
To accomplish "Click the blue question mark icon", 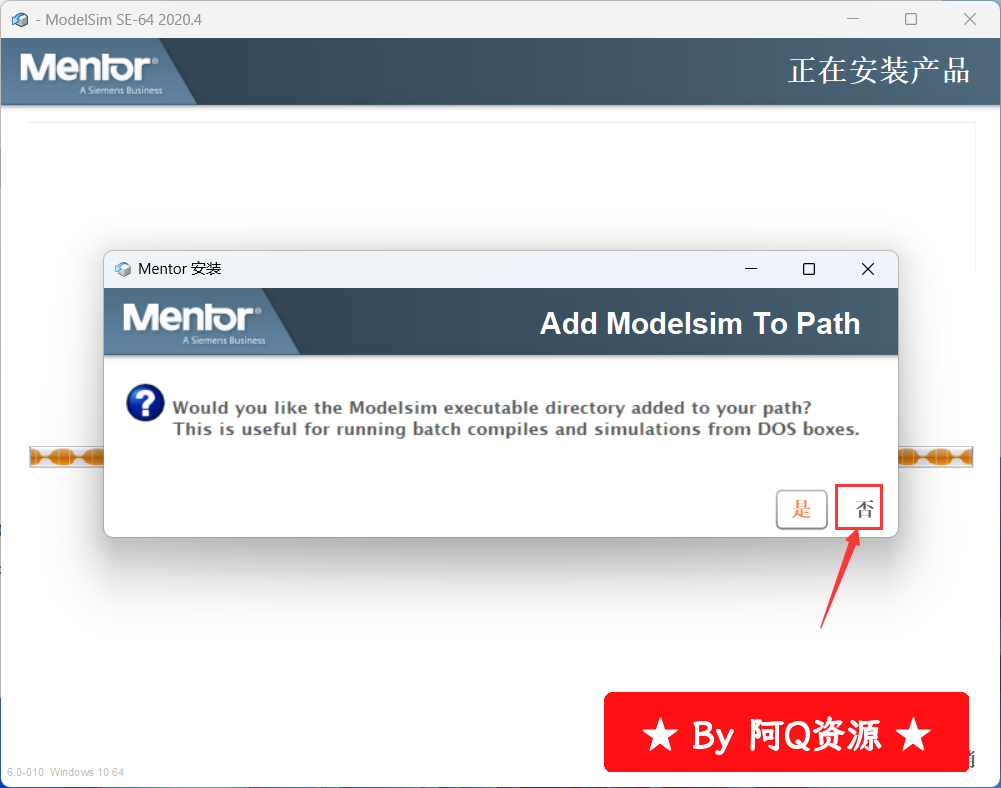I will [x=145, y=403].
